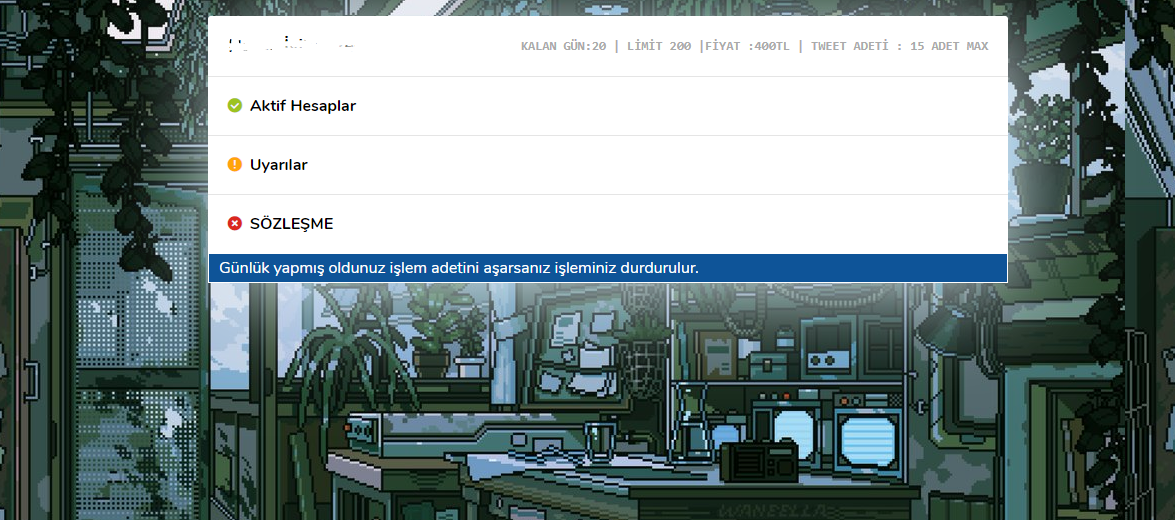
Task: Click the 'LİMİT 200' text in header
Action: tap(659, 46)
